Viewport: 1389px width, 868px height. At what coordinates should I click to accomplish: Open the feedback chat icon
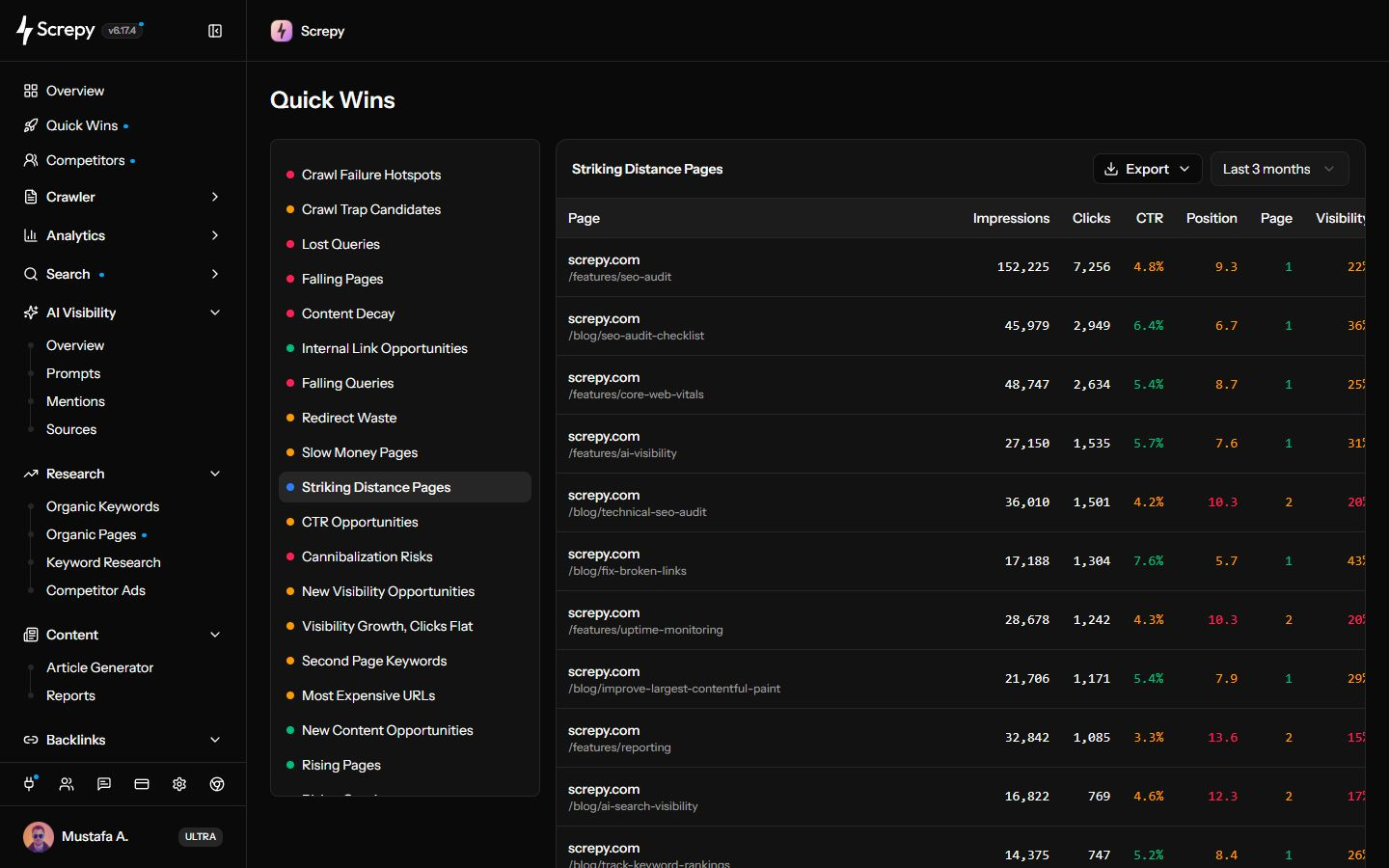(104, 784)
